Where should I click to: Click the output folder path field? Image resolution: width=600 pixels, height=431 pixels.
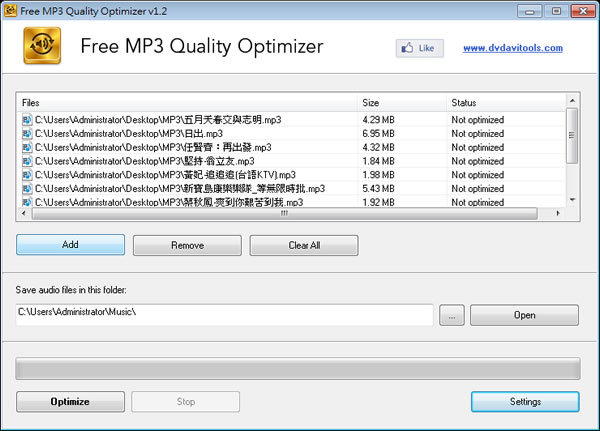[224, 315]
